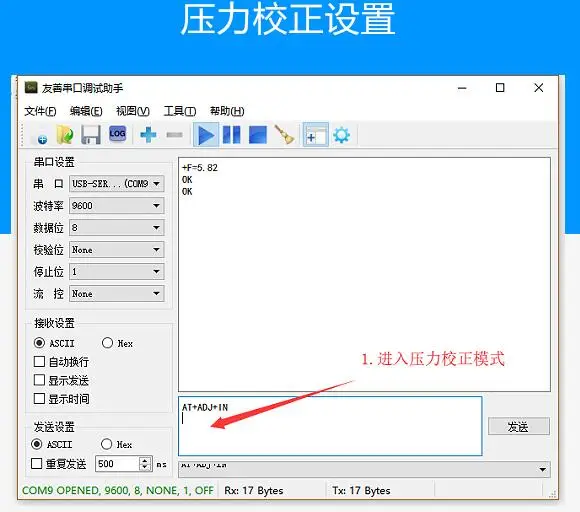Click the blue stop square icon

[257, 135]
